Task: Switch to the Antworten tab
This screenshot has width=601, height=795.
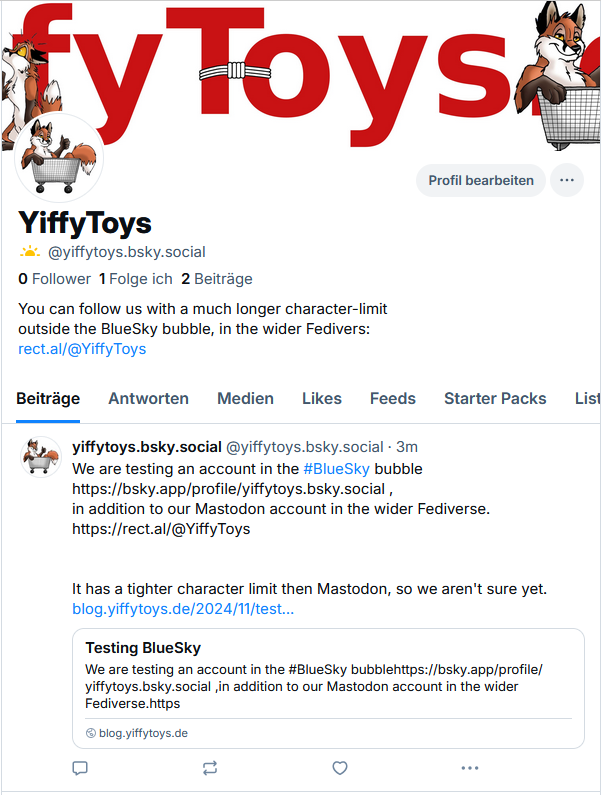Action: pyautogui.click(x=148, y=398)
